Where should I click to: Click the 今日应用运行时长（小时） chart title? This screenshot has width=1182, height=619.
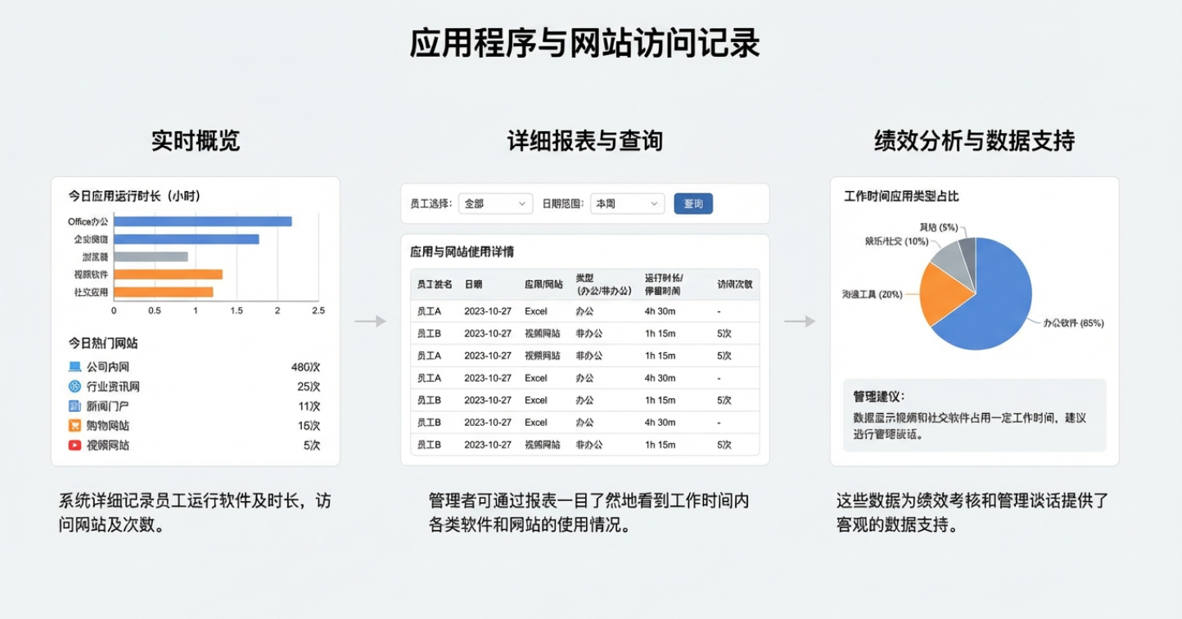coord(135,196)
